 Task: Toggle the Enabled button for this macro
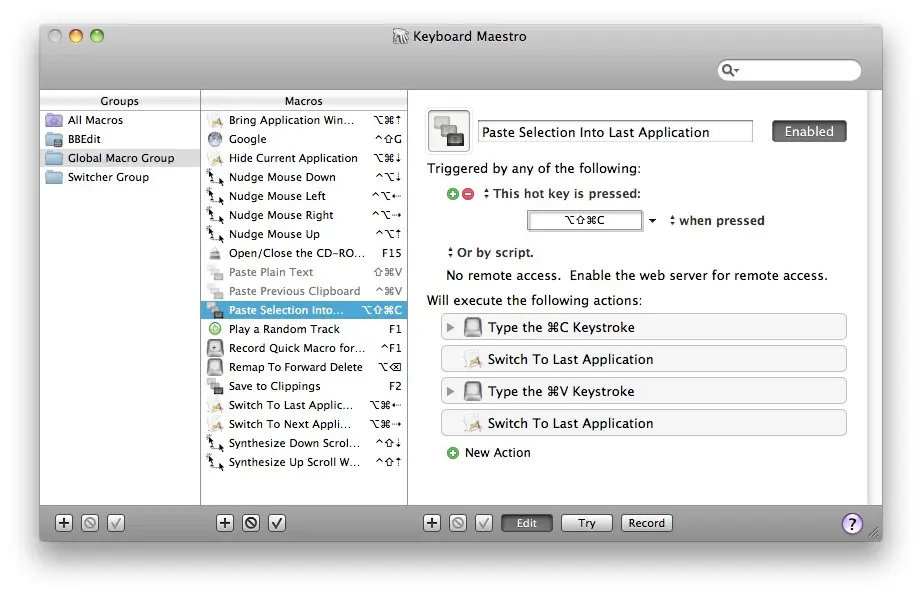pyautogui.click(x=809, y=131)
